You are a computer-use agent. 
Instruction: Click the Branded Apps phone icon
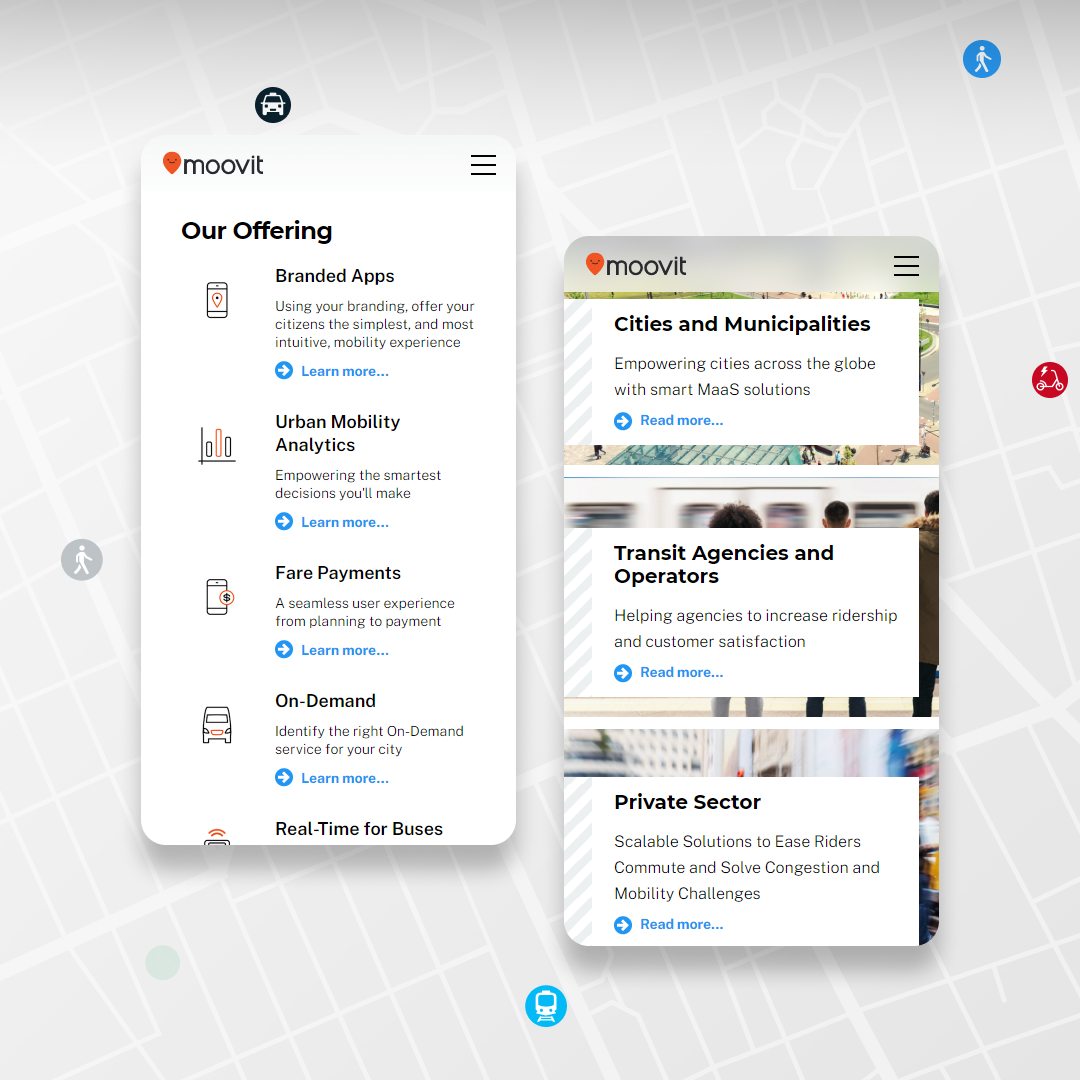(x=217, y=300)
